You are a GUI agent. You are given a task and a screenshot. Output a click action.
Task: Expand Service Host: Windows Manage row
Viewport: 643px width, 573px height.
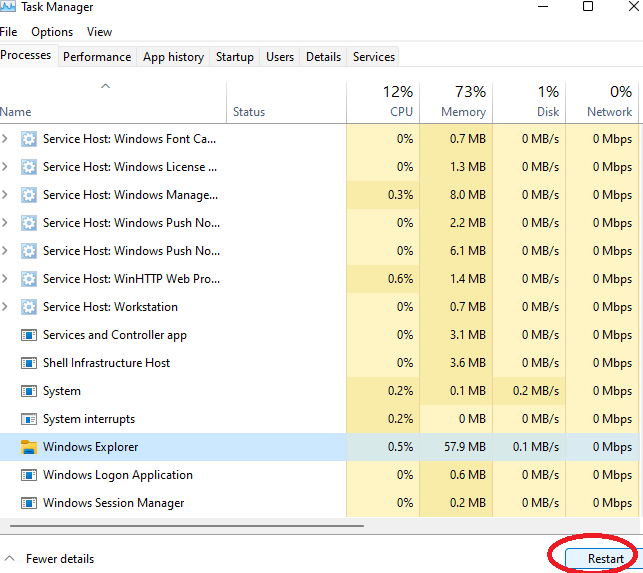(5, 194)
